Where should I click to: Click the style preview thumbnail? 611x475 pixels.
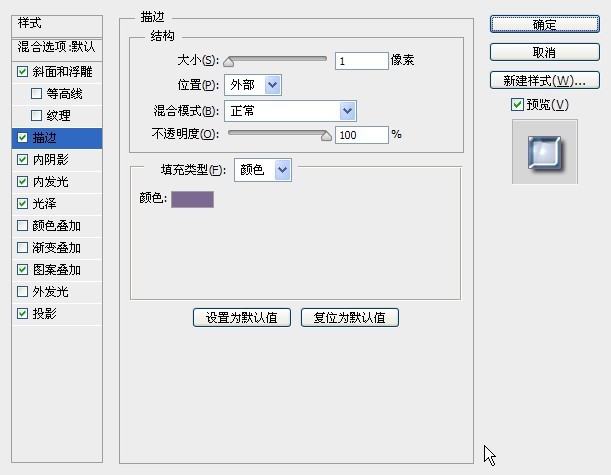(x=545, y=152)
